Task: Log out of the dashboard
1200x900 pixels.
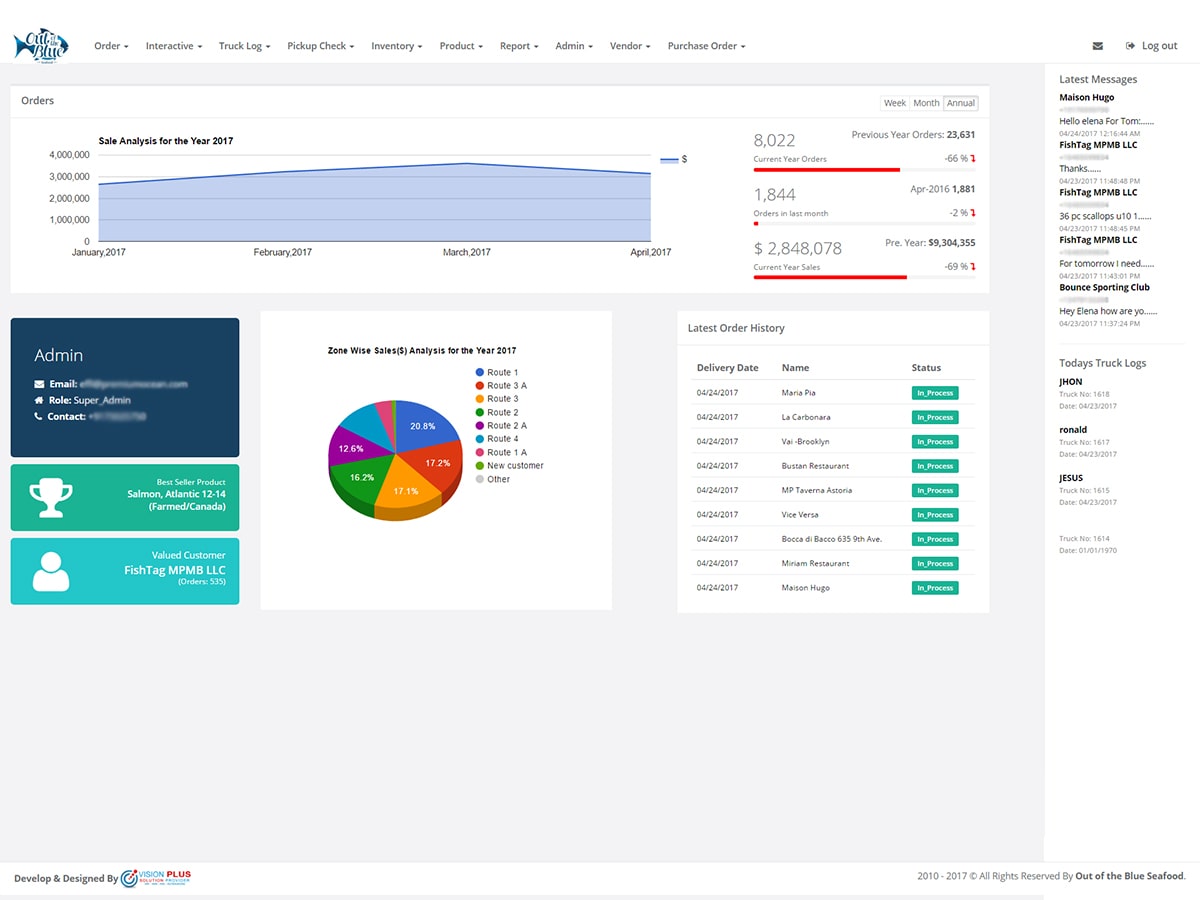Action: tap(1152, 46)
